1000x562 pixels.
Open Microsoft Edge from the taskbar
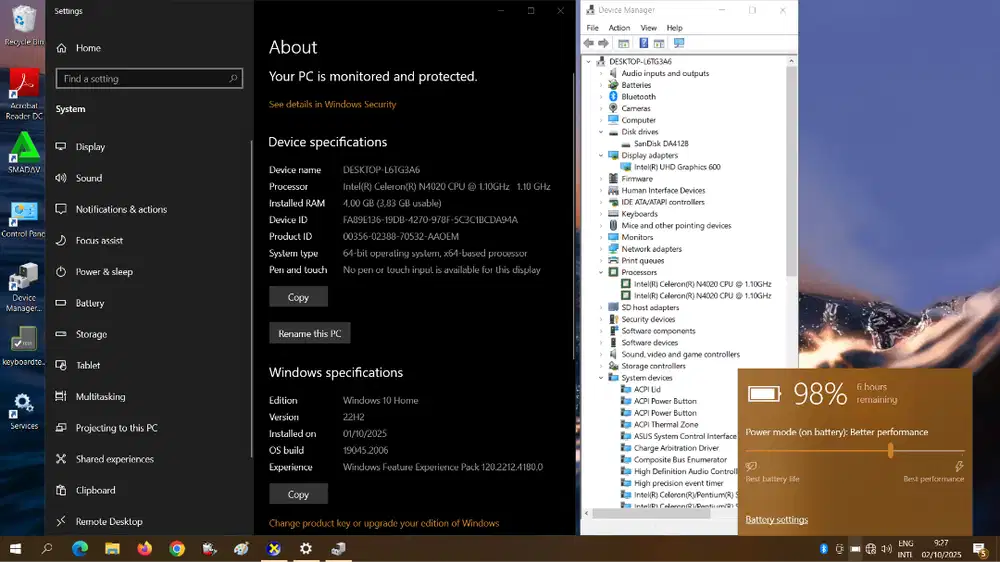tap(80, 549)
